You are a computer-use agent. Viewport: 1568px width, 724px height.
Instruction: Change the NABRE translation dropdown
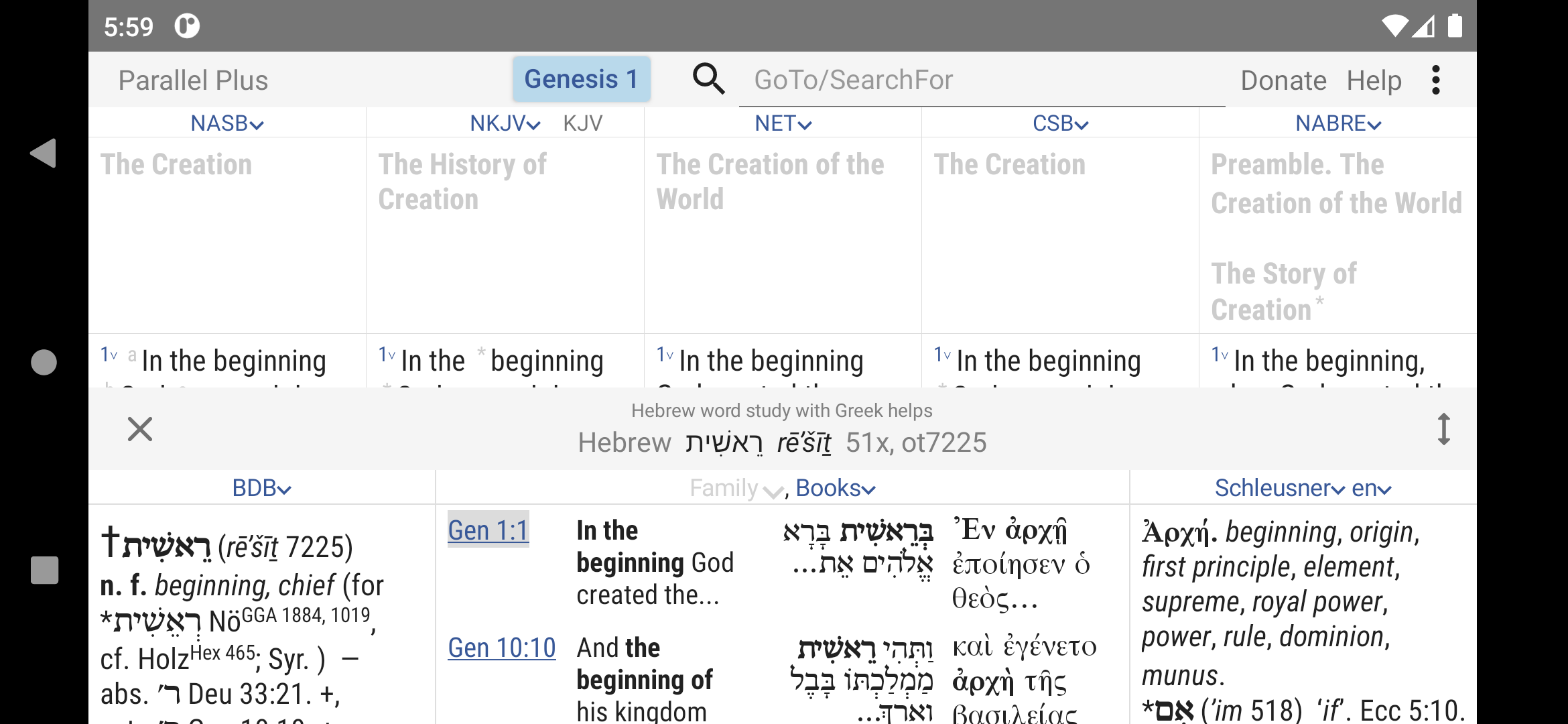[x=1338, y=123]
